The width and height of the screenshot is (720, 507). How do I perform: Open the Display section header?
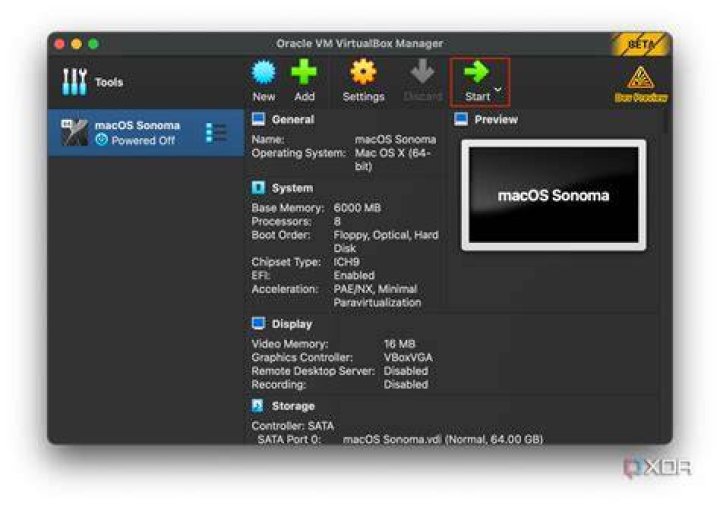(x=292, y=324)
